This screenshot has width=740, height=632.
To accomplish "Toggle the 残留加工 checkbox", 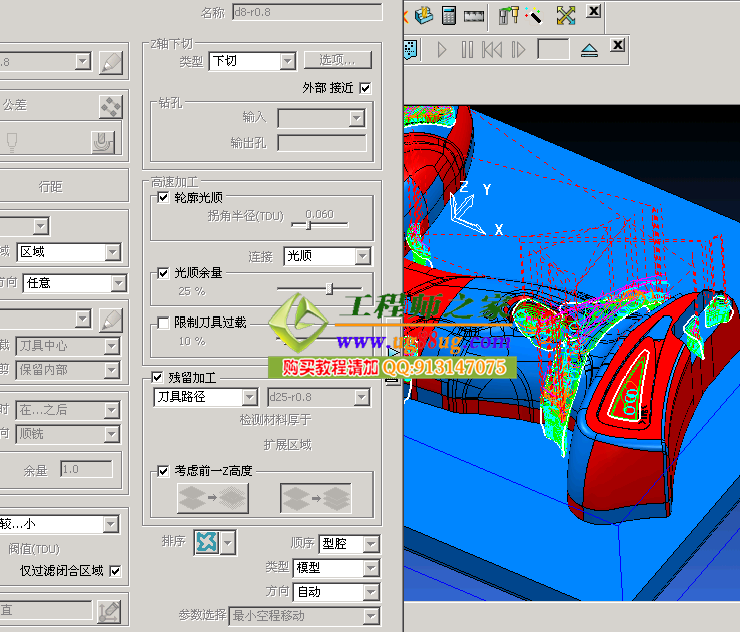I will 157,378.
